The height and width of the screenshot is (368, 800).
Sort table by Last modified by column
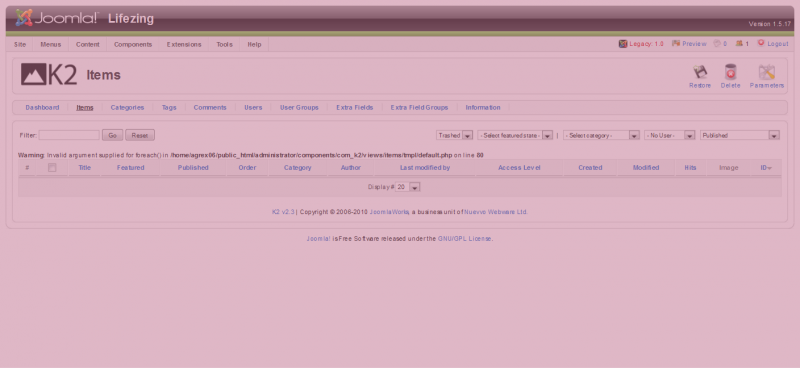[x=425, y=168]
